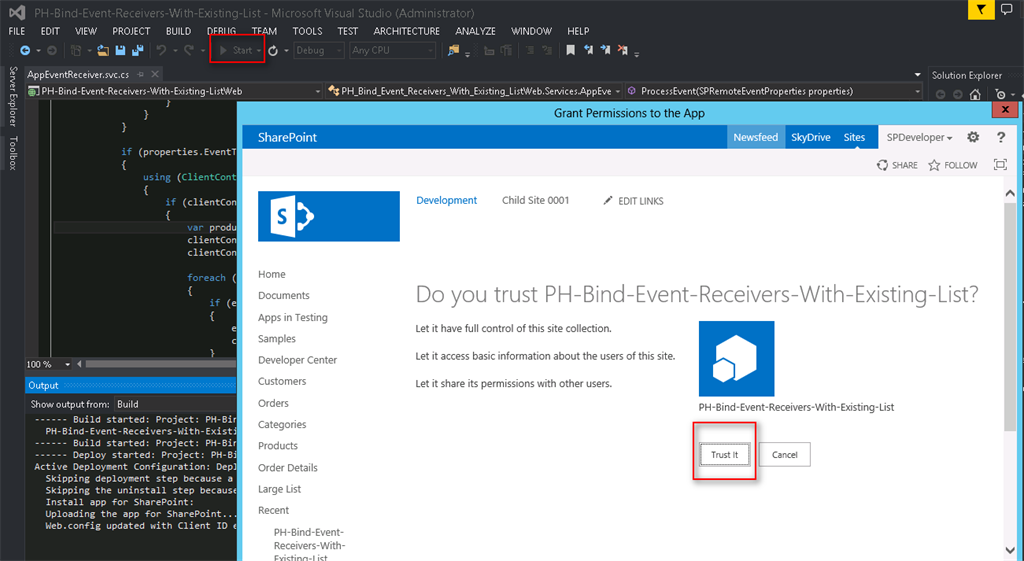This screenshot has width=1024, height=561.
Task: Open the document tab list dropdown arrow
Action: point(917,75)
